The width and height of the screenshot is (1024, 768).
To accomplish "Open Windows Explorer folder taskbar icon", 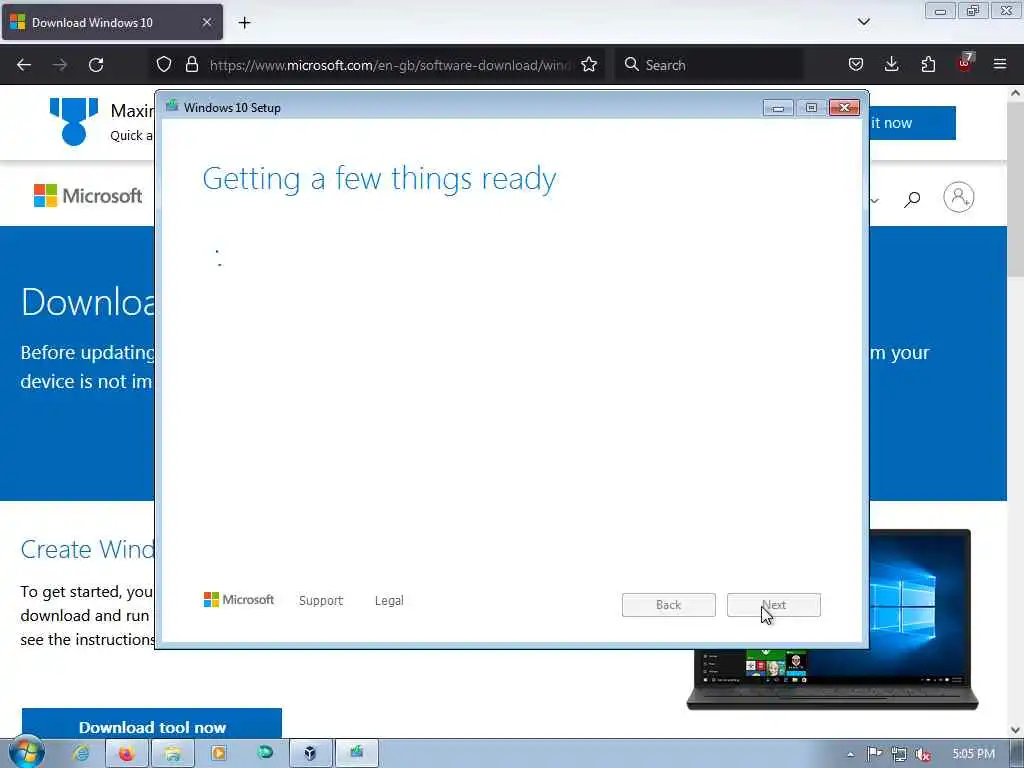I will pos(172,753).
